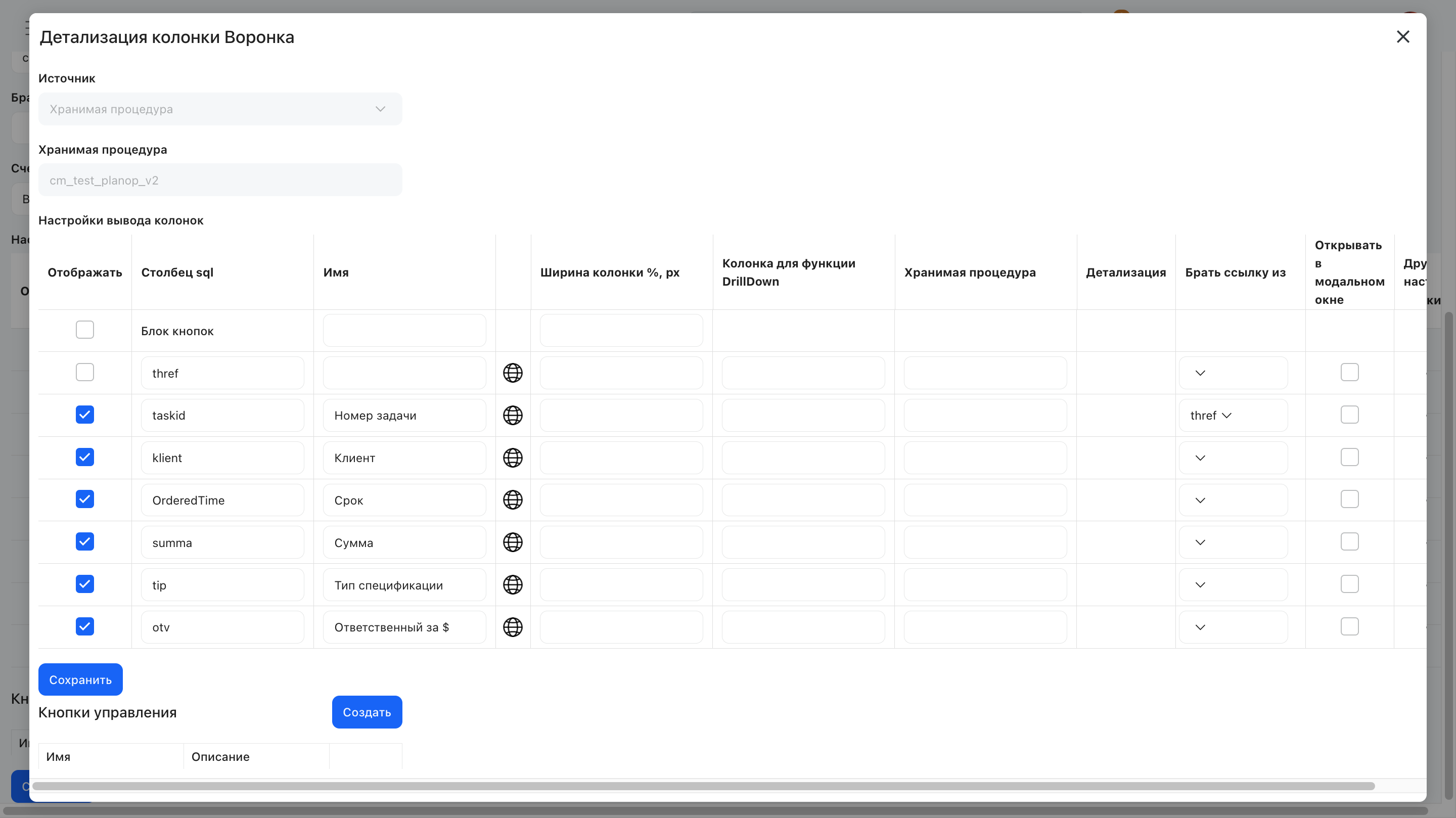Open link source dropdown in summa row
This screenshot has height=818, width=1456.
point(1234,542)
